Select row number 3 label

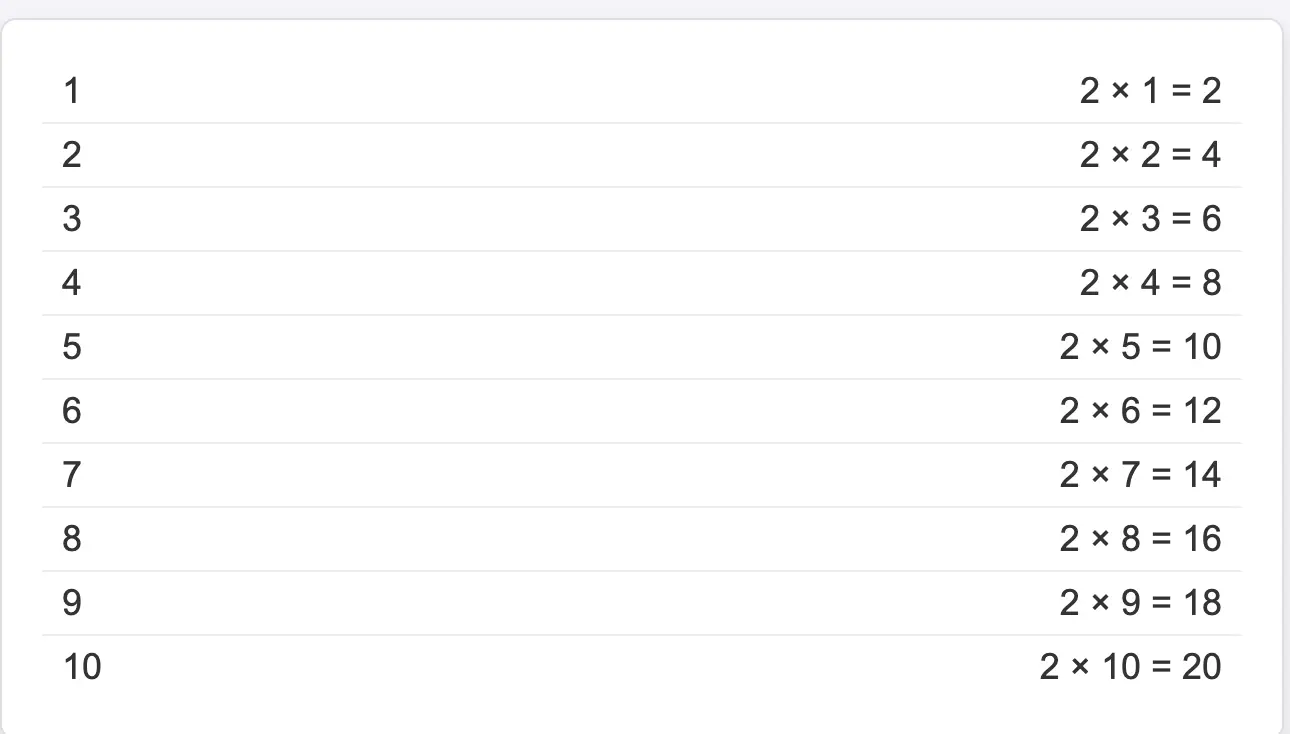click(71, 219)
